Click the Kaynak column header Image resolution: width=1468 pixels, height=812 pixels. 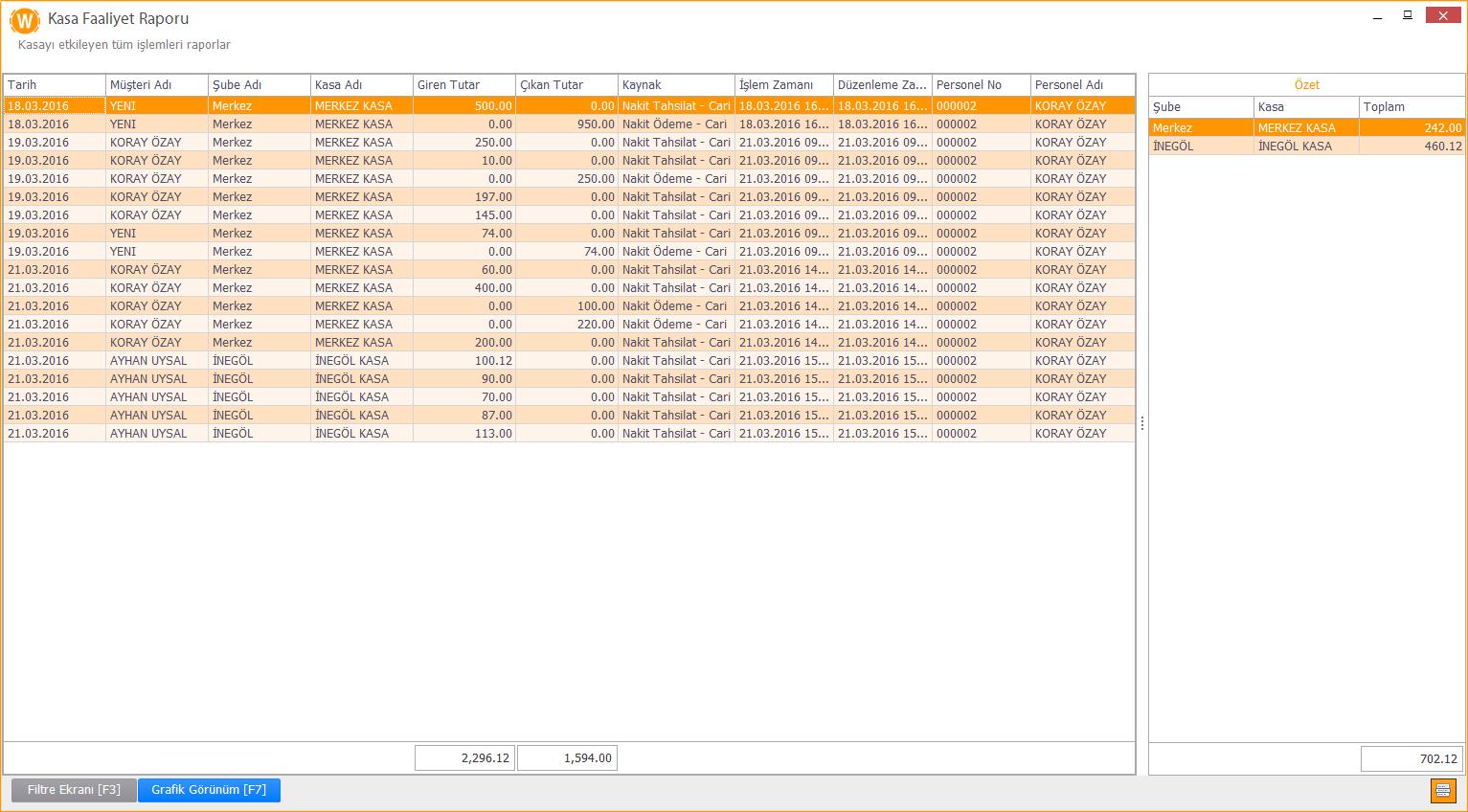[675, 85]
